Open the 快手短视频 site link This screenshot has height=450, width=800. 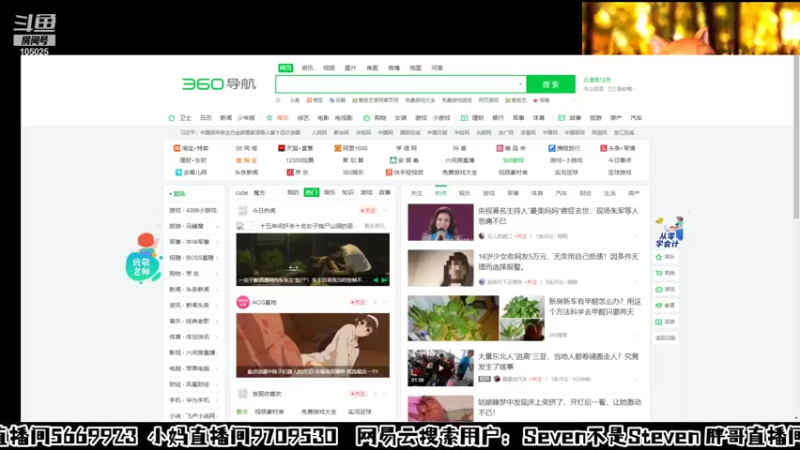pos(404,172)
